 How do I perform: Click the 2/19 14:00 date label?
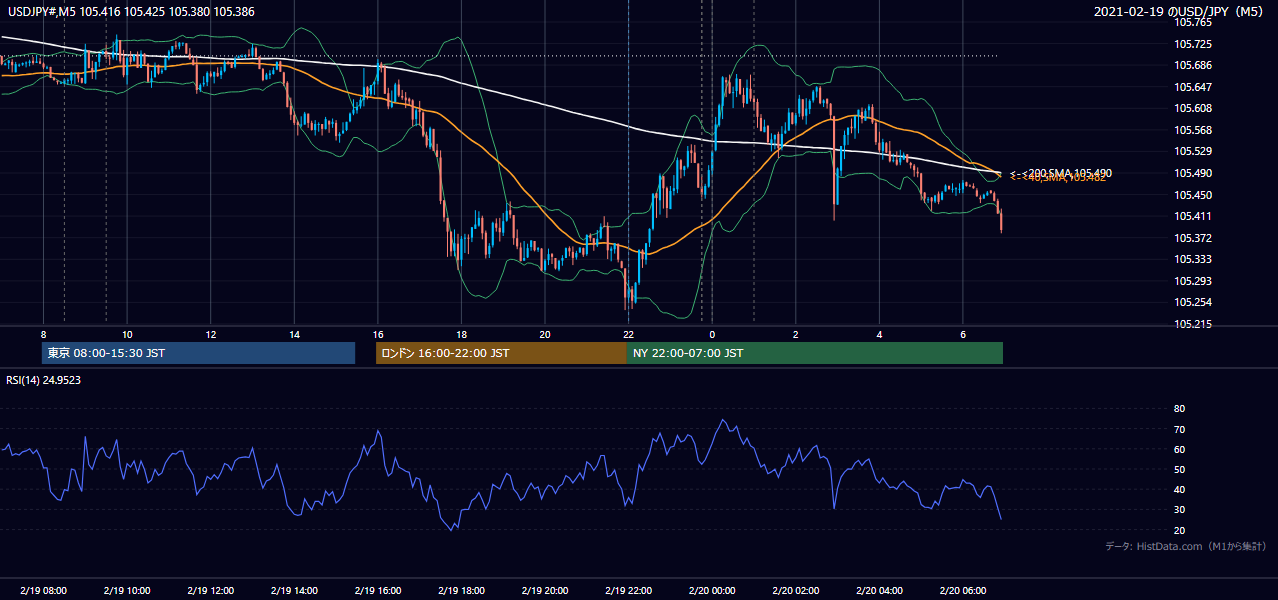[x=294, y=591]
